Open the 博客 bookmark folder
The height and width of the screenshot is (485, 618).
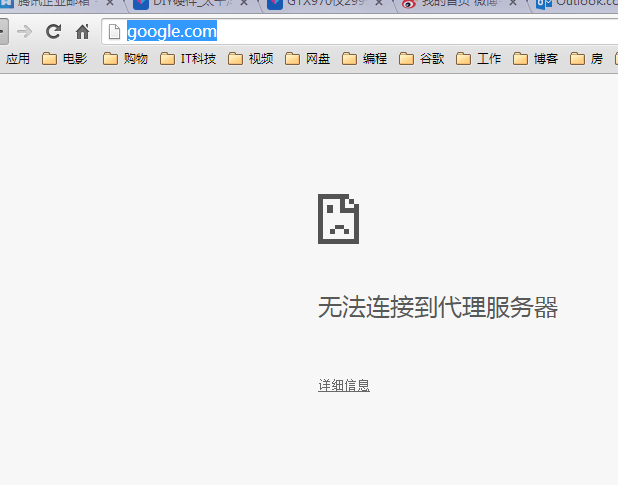click(x=535, y=59)
